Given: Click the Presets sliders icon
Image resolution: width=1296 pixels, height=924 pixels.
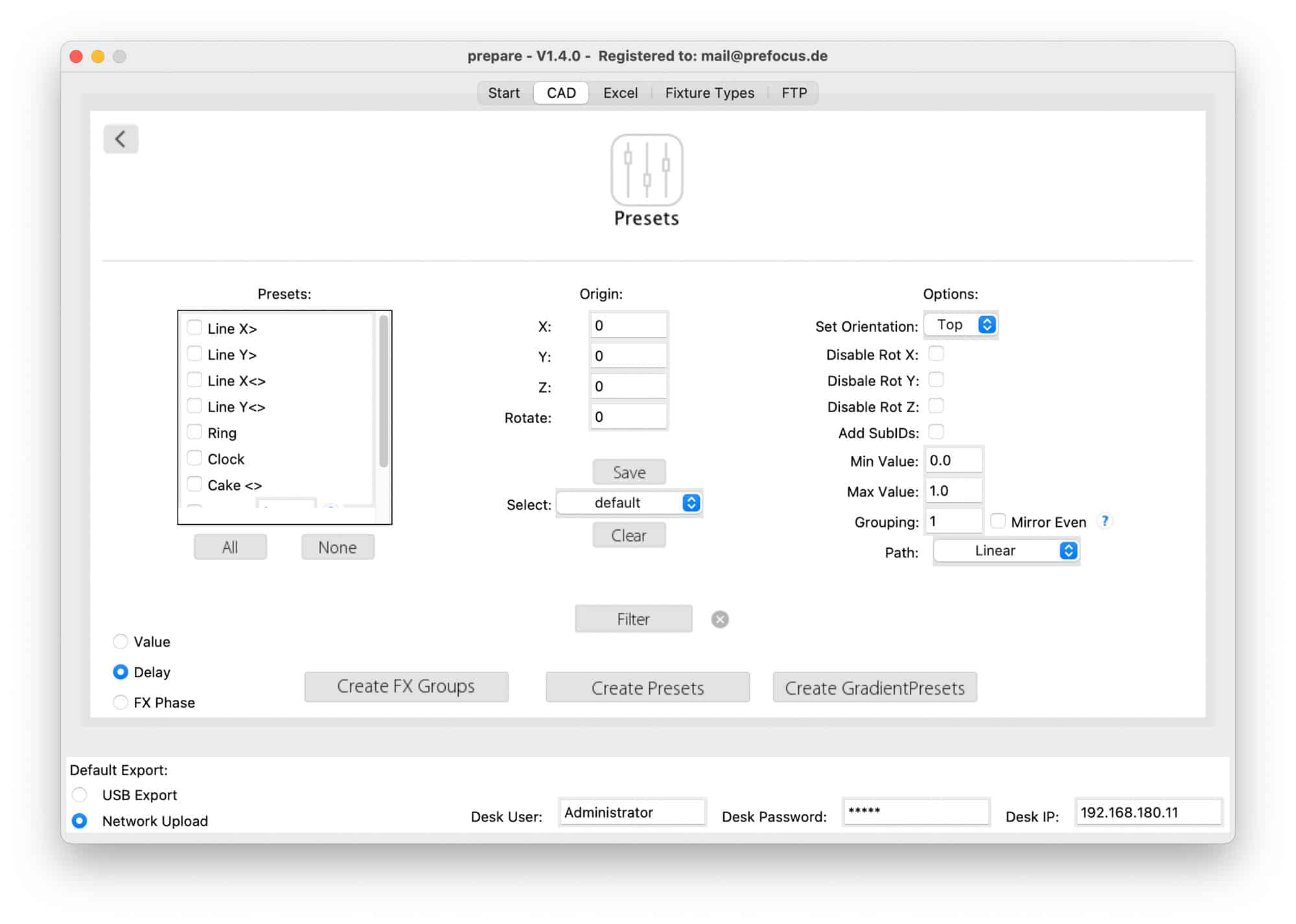Looking at the screenshot, I should (646, 170).
